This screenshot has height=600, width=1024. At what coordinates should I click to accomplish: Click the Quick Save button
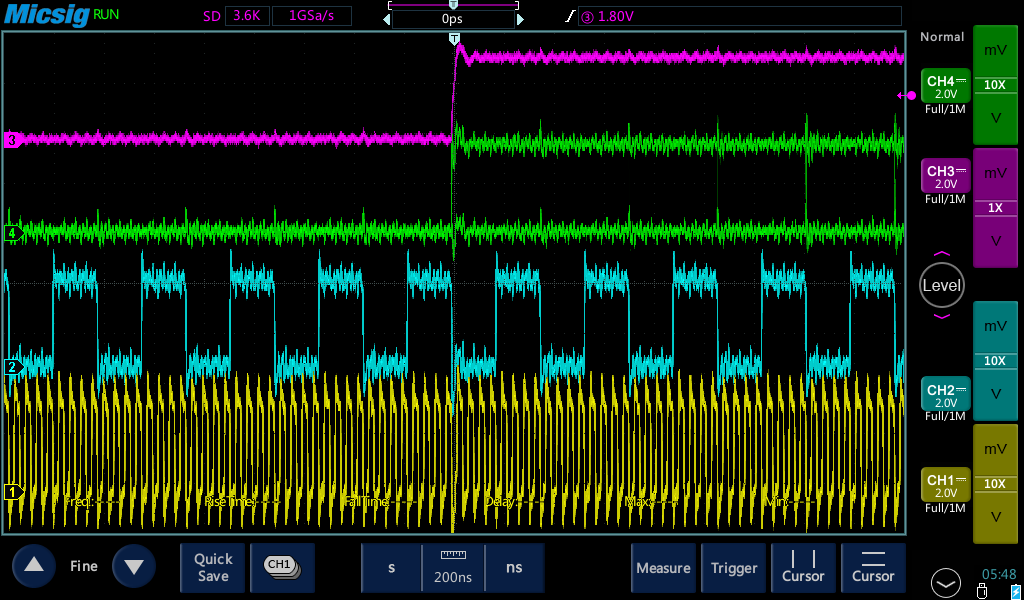tap(213, 567)
